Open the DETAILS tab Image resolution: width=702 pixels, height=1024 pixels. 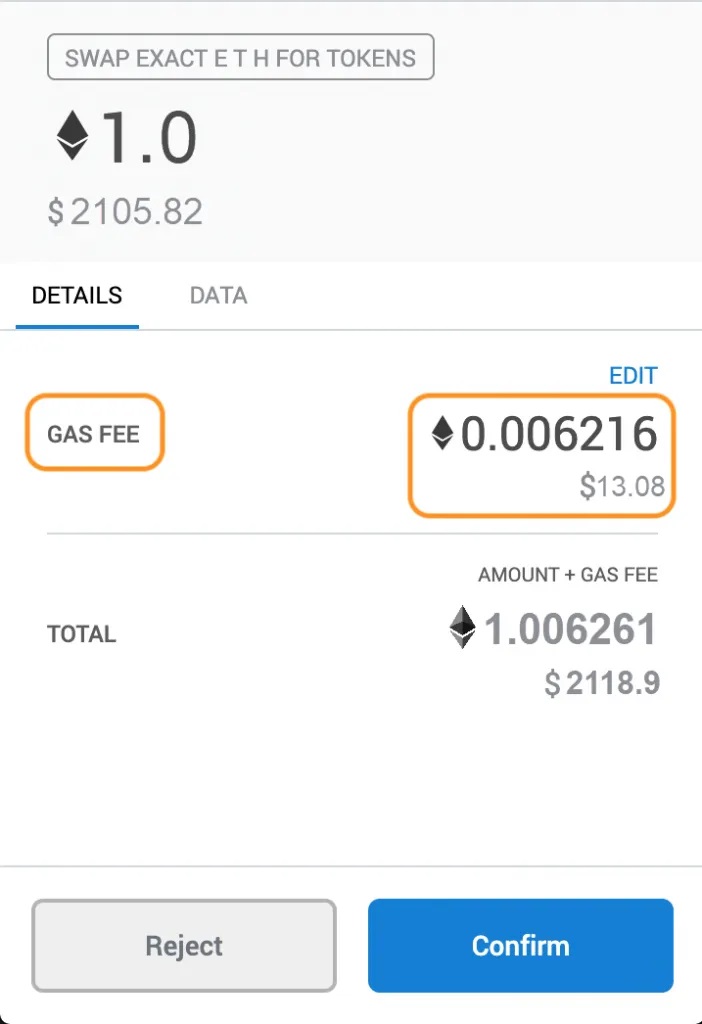tap(77, 296)
